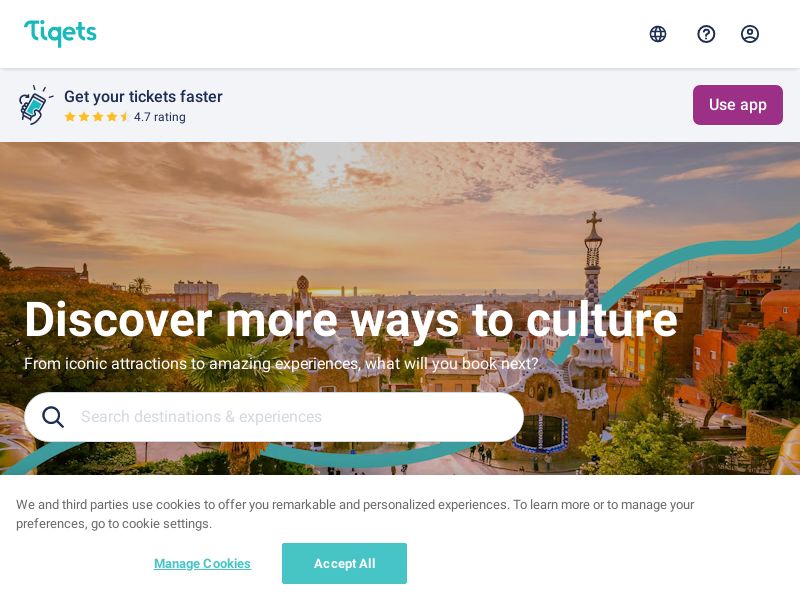The width and height of the screenshot is (800, 600).
Task: Tap the purple Use app button
Action: (x=737, y=105)
